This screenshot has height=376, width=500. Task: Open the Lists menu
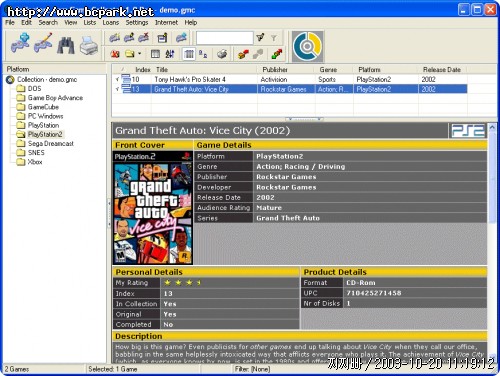pyautogui.click(x=89, y=23)
